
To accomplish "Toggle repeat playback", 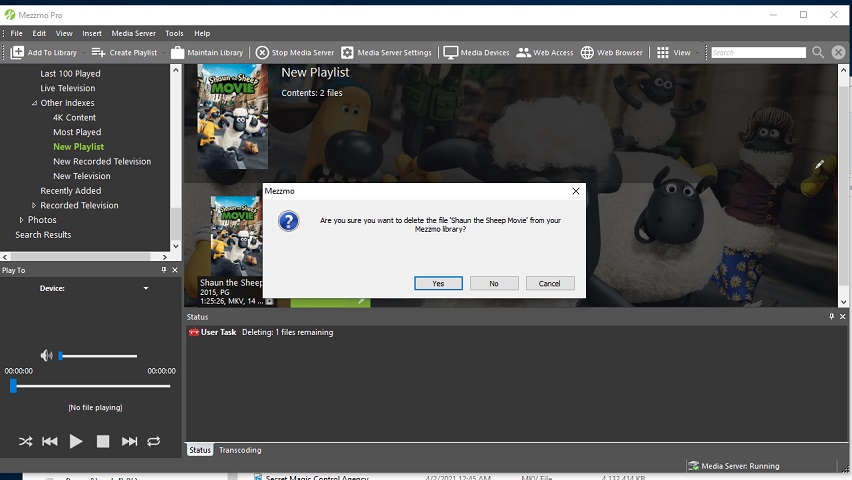I will pyautogui.click(x=154, y=441).
